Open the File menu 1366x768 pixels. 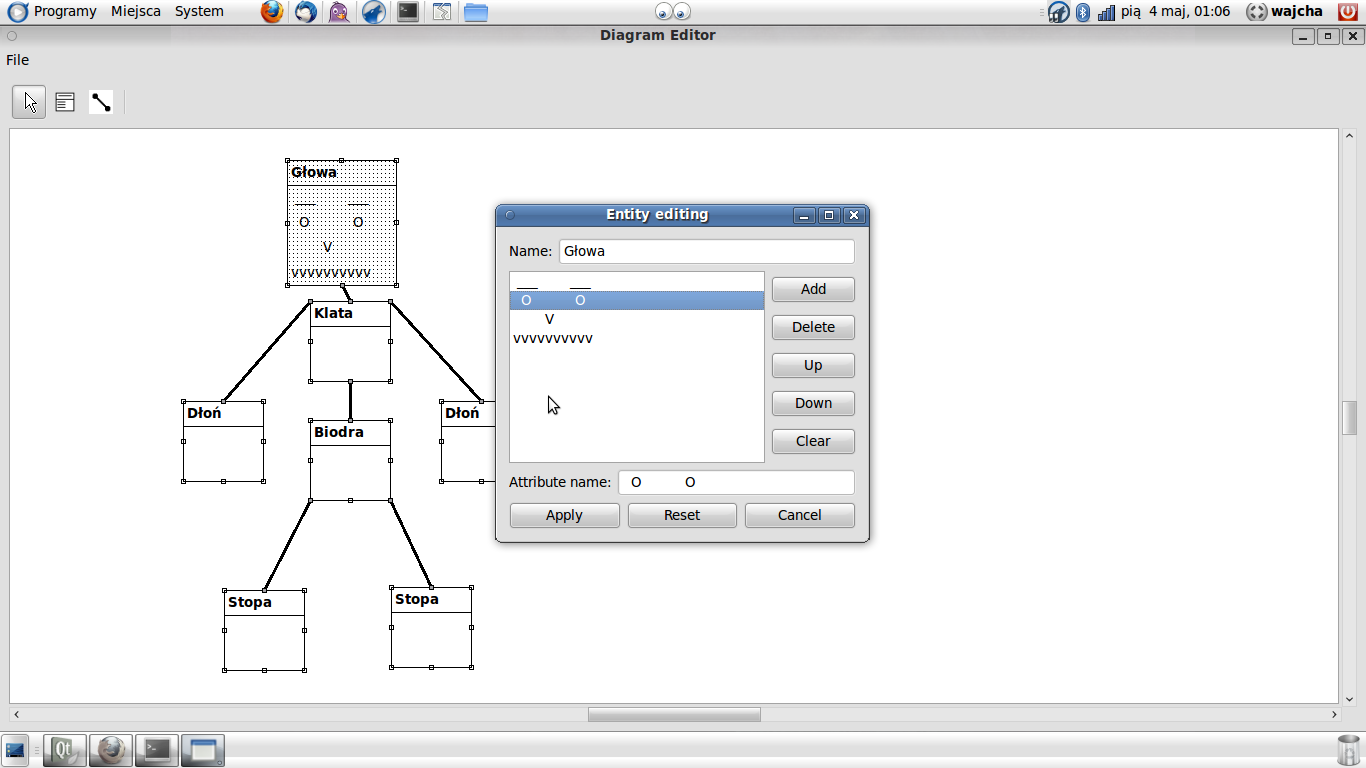(x=17, y=60)
